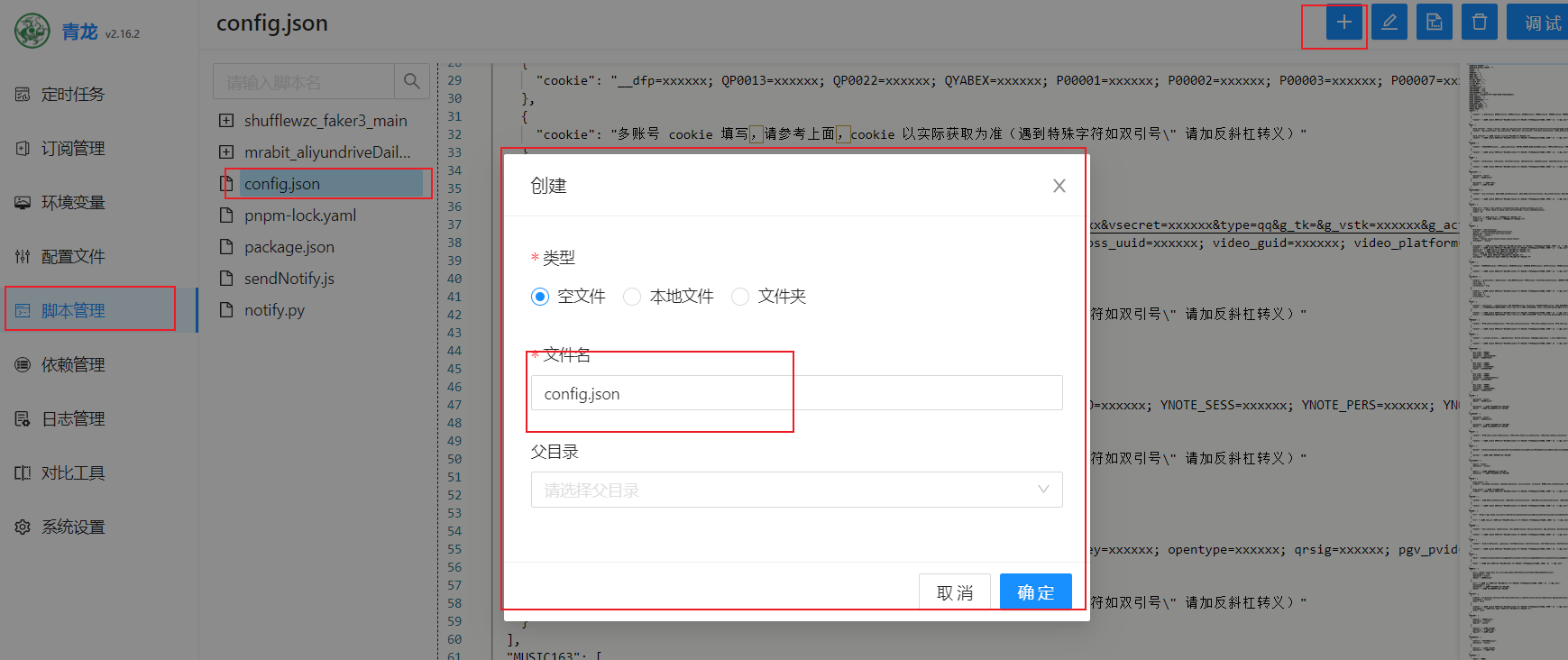Screen dimensions: 1568x660
Task: Click the blue plus create button
Action: [x=1343, y=23]
